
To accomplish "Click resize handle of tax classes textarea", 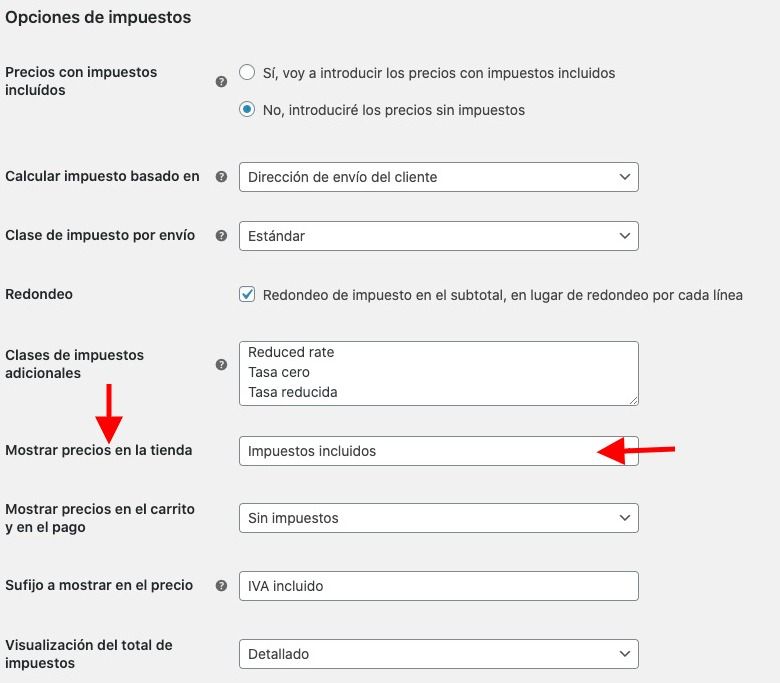I will (x=633, y=400).
